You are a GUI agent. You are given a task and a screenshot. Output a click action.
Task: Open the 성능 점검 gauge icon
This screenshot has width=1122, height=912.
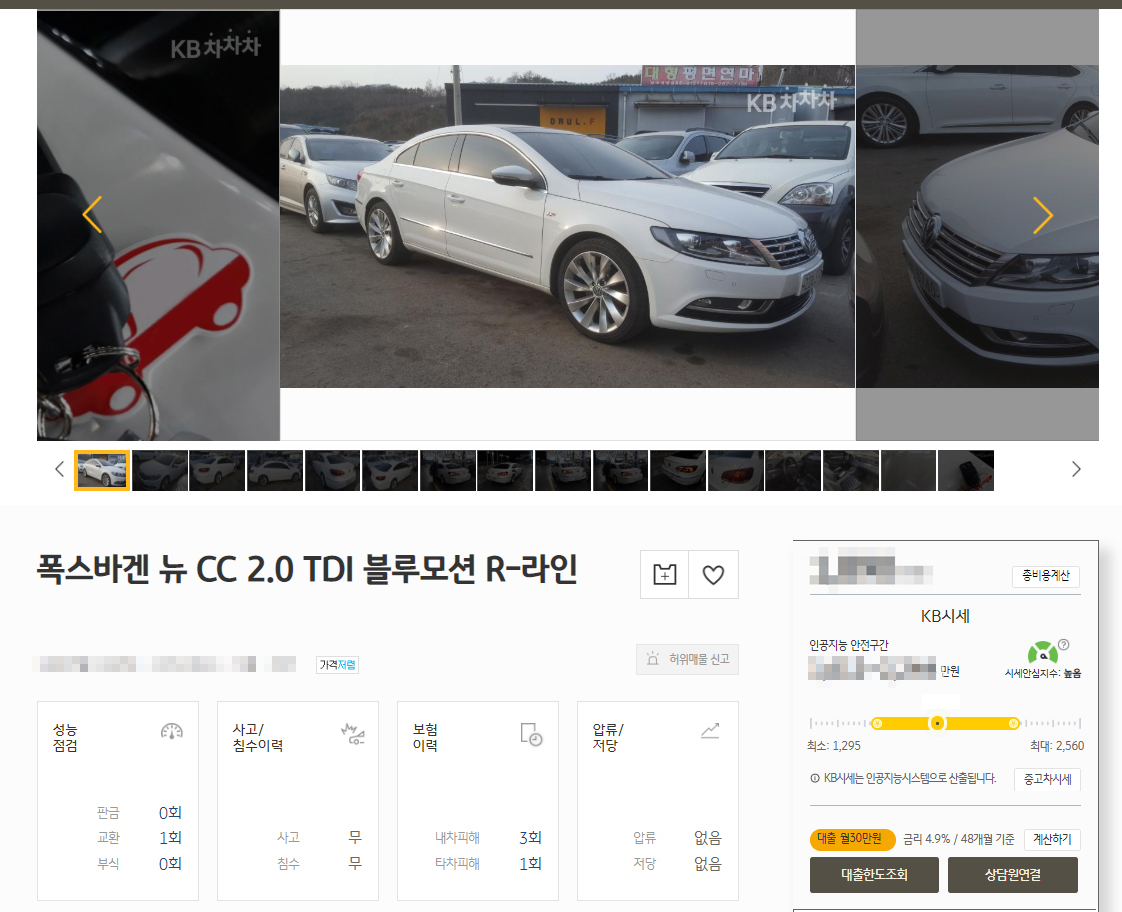coord(172,731)
